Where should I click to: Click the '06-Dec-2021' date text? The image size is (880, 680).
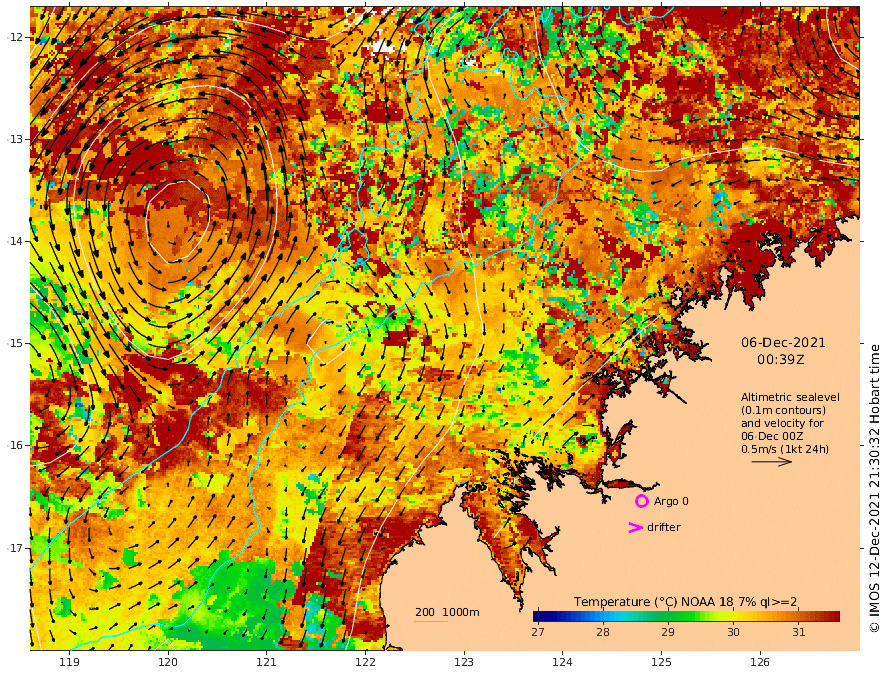[783, 342]
